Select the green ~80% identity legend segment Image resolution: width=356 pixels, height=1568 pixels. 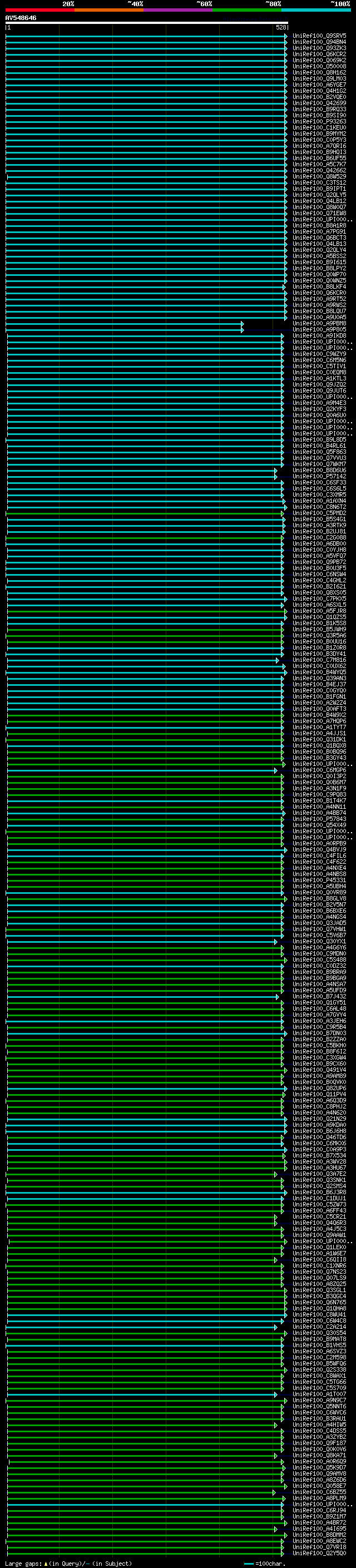(x=247, y=10)
